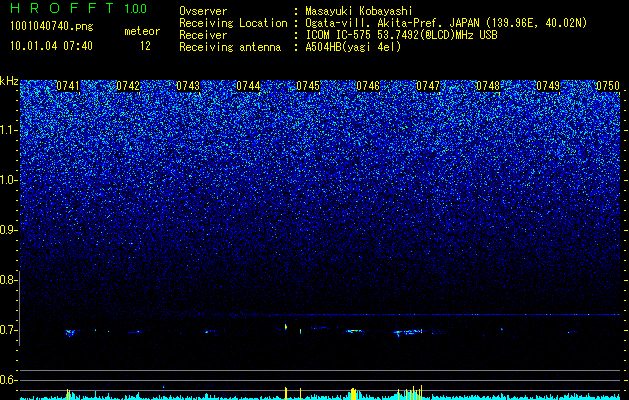Screen dimensions: 629x400
Task: Click the 1.0 kHz axis label
Action: [7, 181]
